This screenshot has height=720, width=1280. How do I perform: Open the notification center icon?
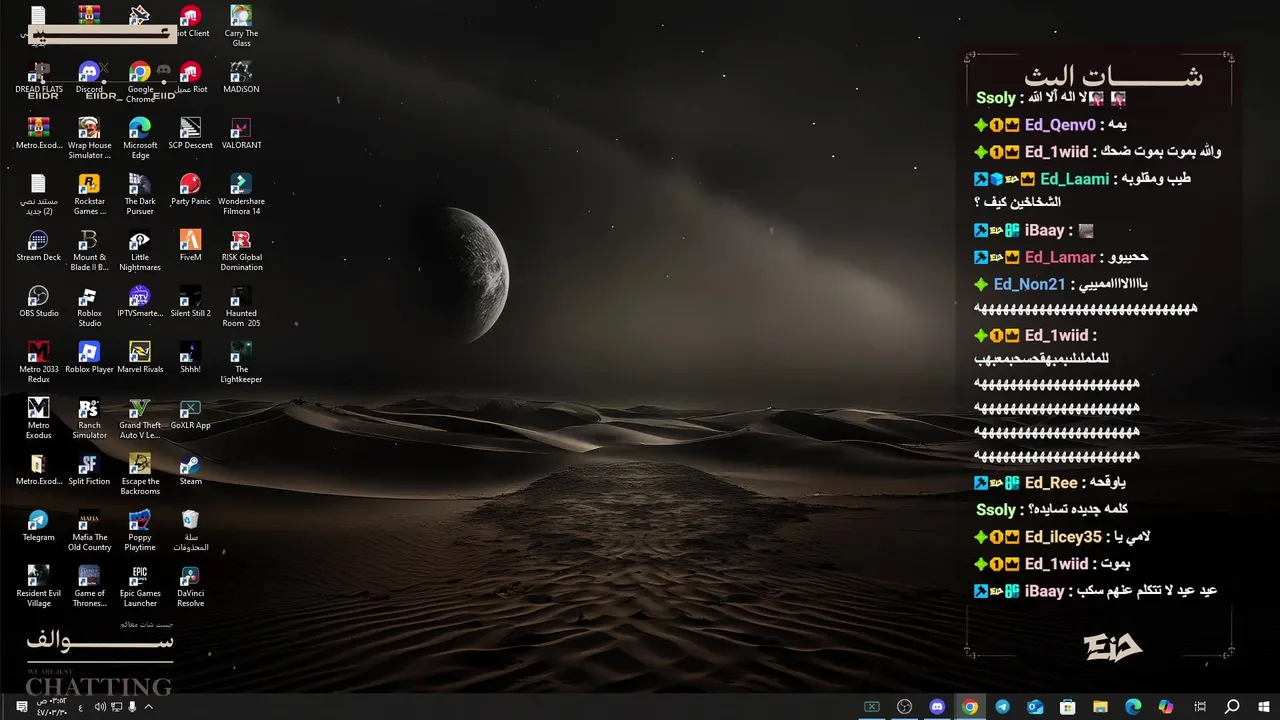pos(22,707)
